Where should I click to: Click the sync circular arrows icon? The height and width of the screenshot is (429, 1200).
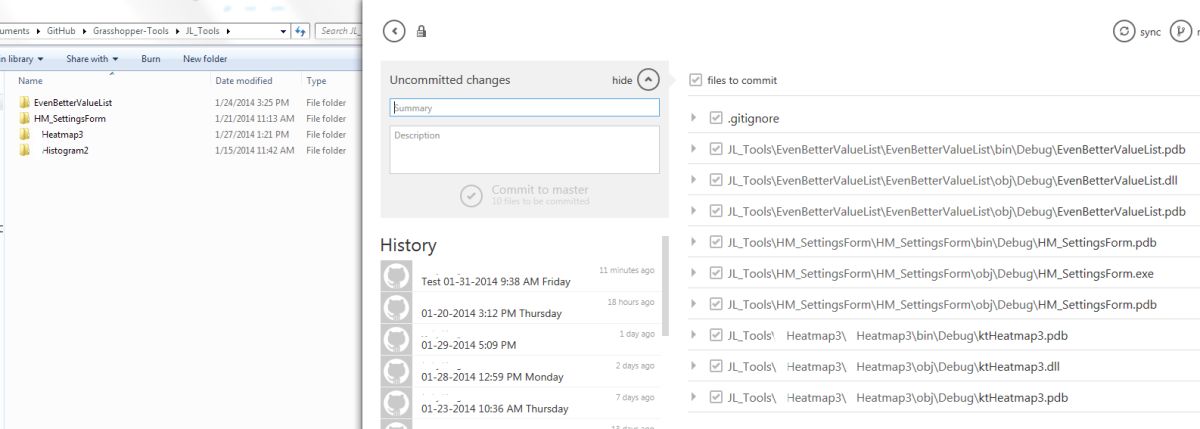click(1124, 31)
